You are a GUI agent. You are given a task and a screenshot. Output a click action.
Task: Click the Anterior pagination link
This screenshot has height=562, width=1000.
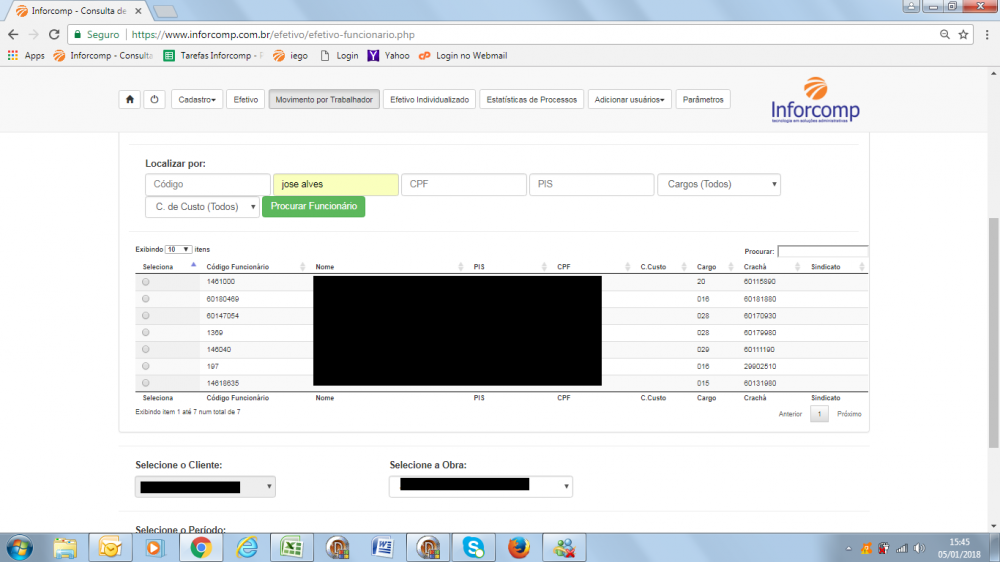click(790, 414)
